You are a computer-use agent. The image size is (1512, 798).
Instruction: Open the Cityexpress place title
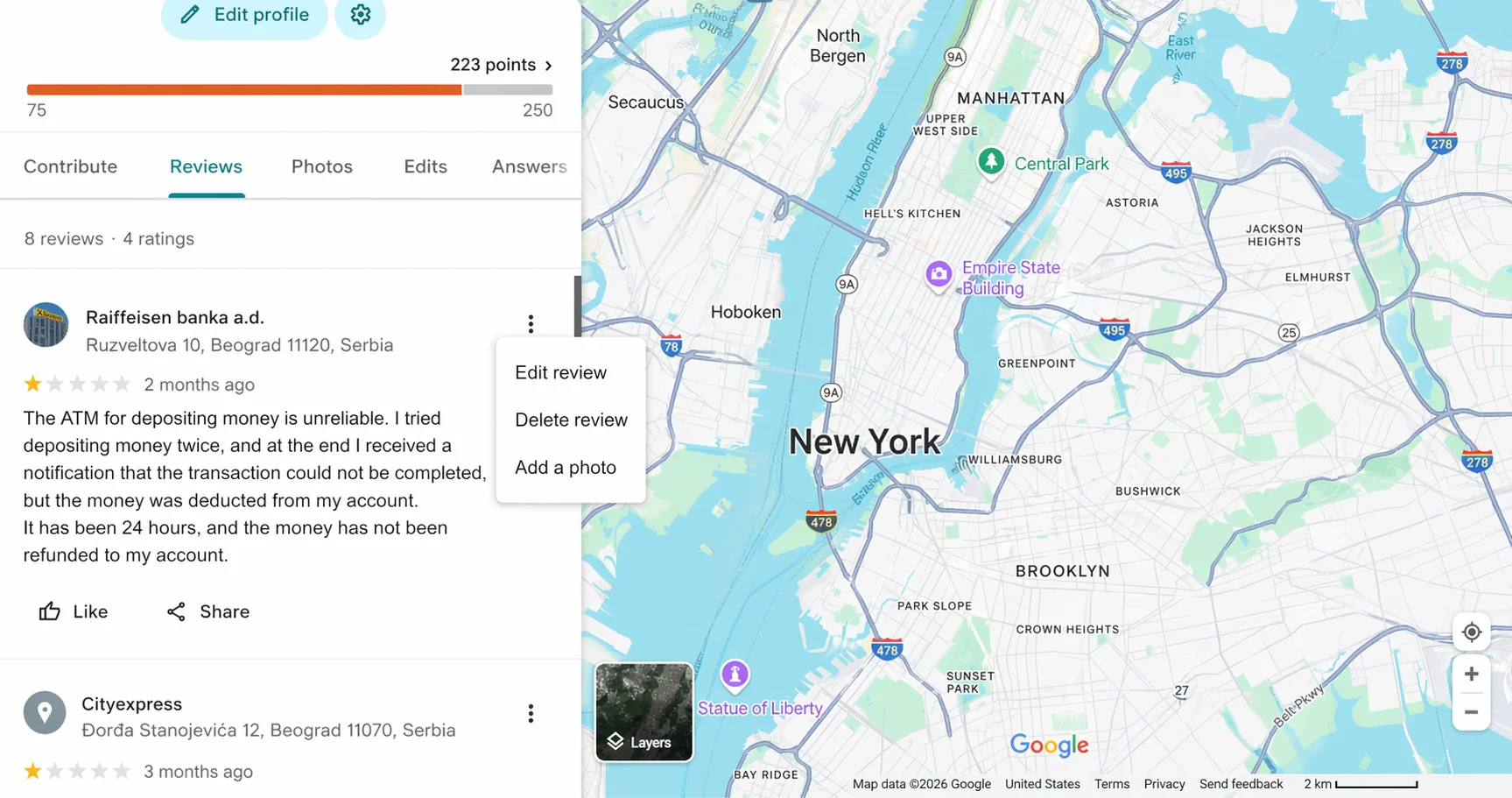point(132,704)
